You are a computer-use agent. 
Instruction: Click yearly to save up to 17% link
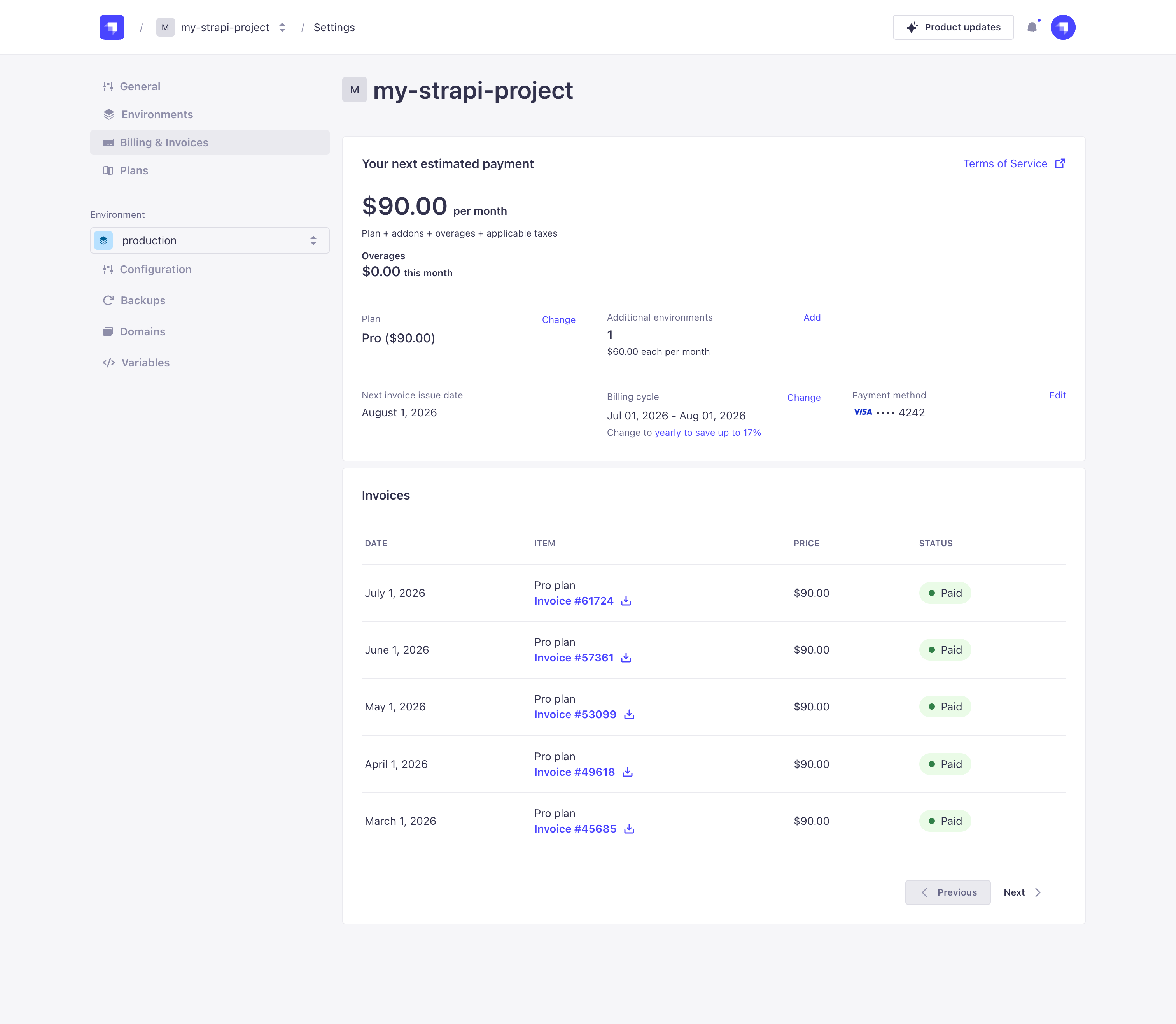pos(708,433)
